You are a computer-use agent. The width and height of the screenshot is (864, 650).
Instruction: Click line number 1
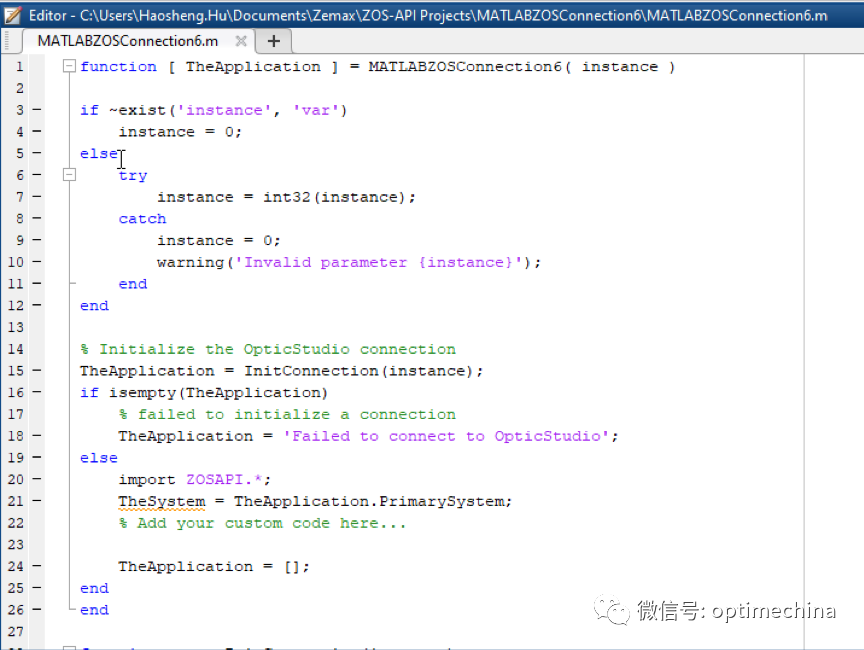[x=20, y=67]
